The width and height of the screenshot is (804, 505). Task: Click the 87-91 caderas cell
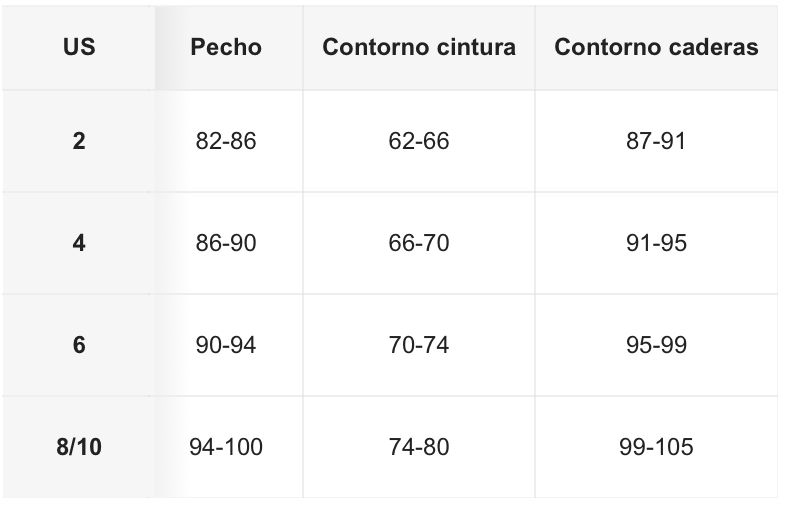pyautogui.click(x=656, y=141)
